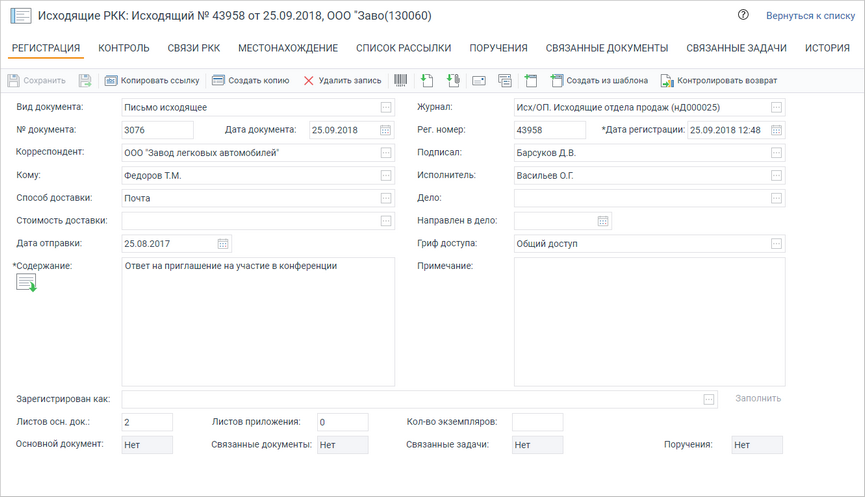Open the calendar for Дата регистрации
This screenshot has height=497, width=865.
click(776, 130)
